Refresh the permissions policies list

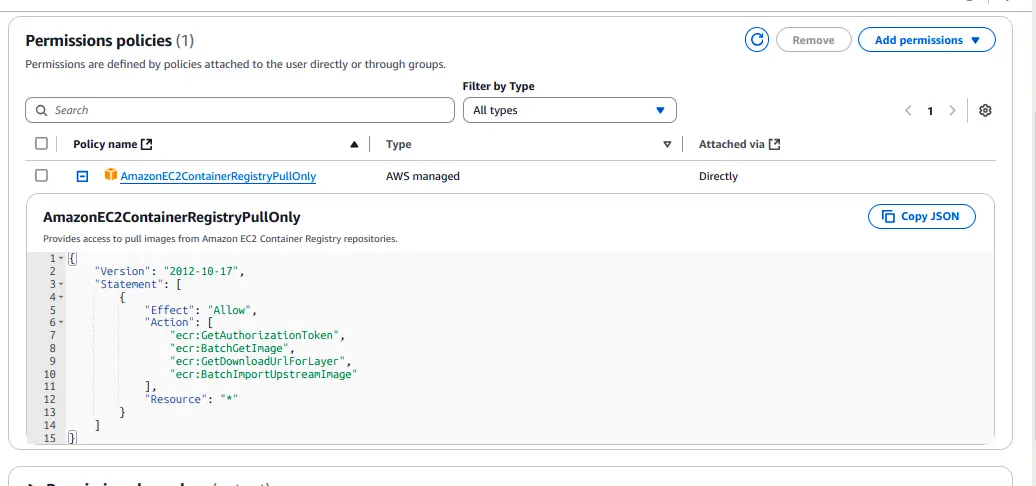tap(757, 40)
